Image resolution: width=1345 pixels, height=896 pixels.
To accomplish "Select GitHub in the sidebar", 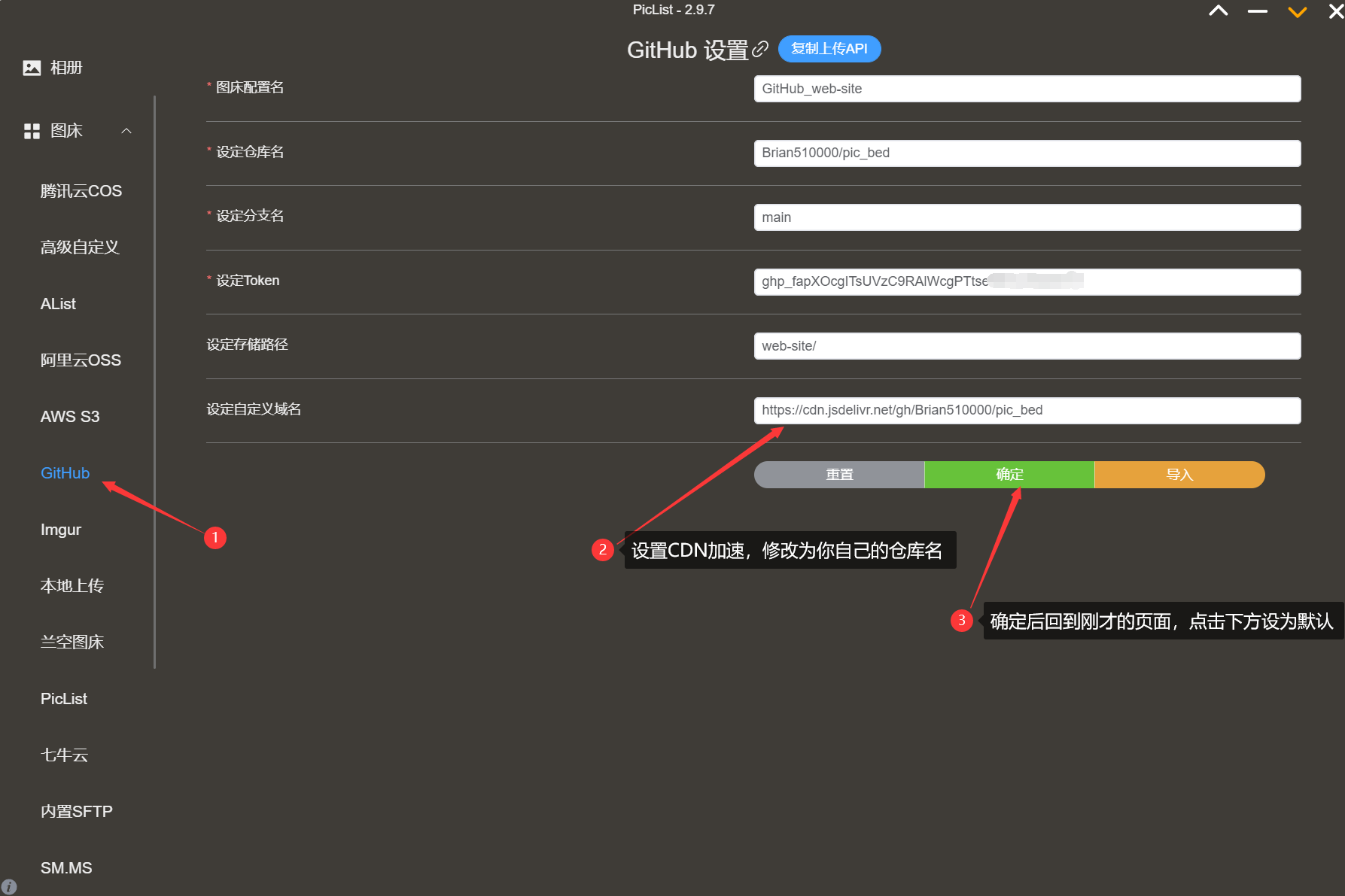I will tap(65, 472).
